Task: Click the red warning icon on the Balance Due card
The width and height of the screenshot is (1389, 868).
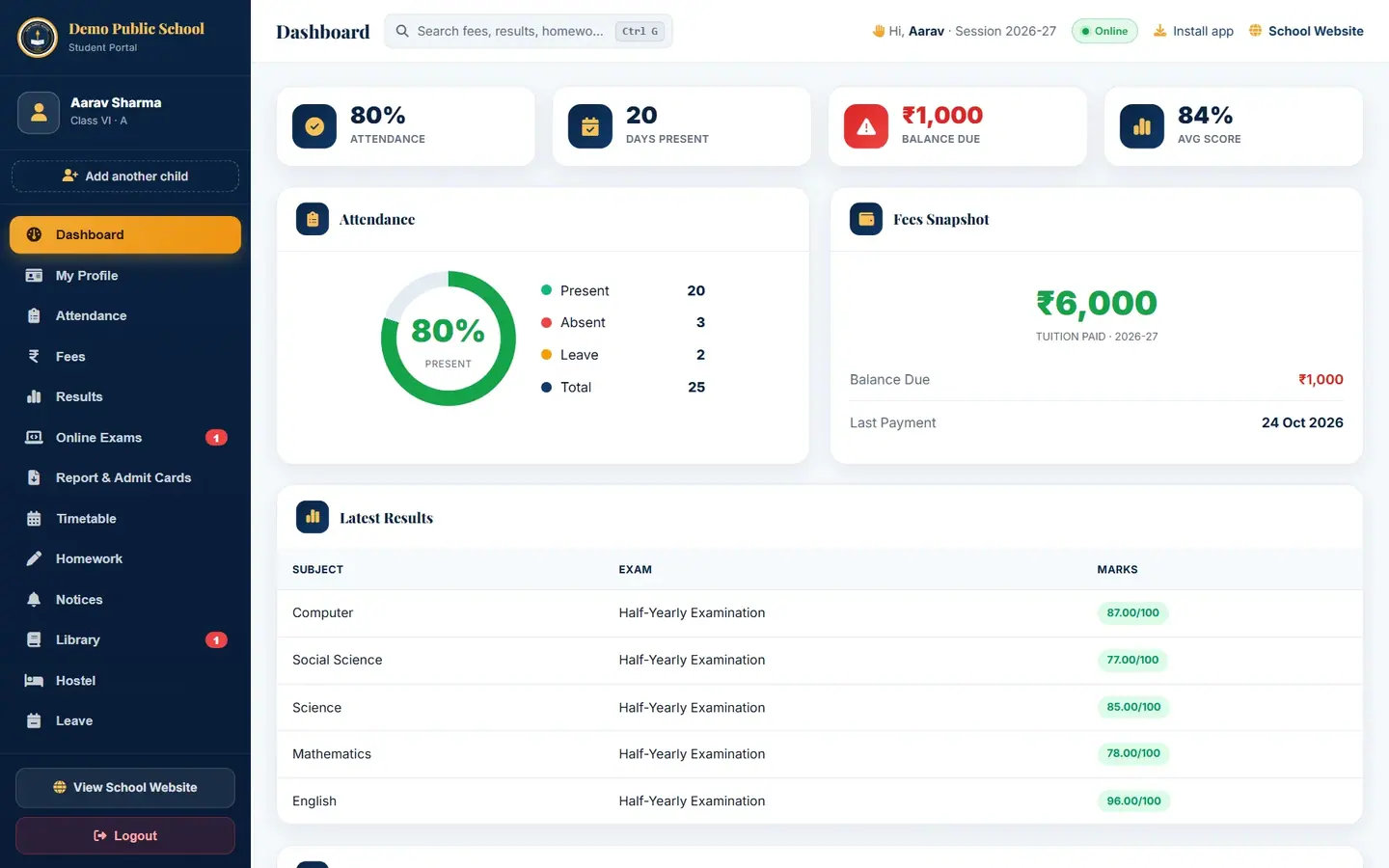Action: tap(866, 126)
